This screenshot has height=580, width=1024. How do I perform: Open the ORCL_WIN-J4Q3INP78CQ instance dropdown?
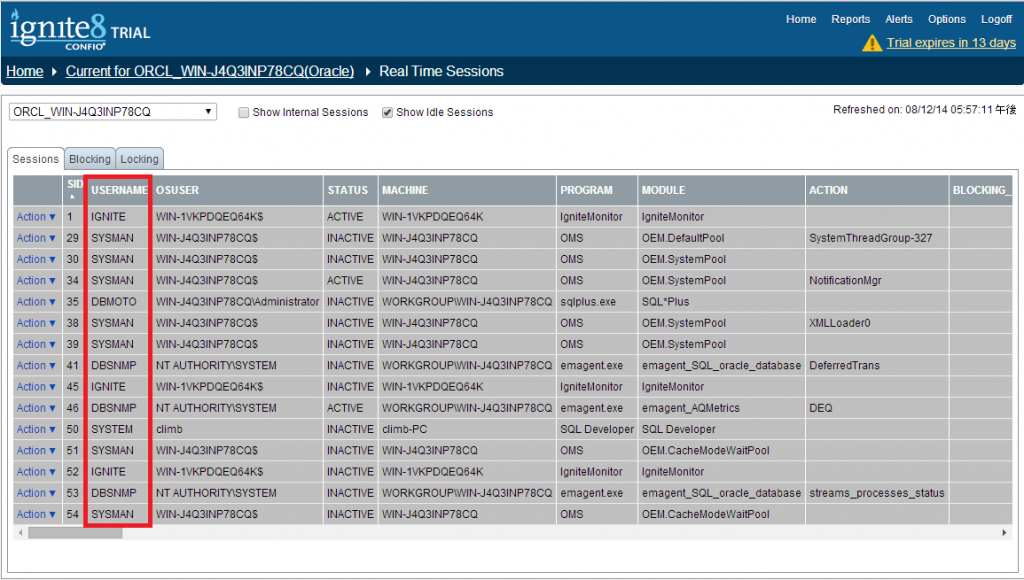[x=207, y=111]
